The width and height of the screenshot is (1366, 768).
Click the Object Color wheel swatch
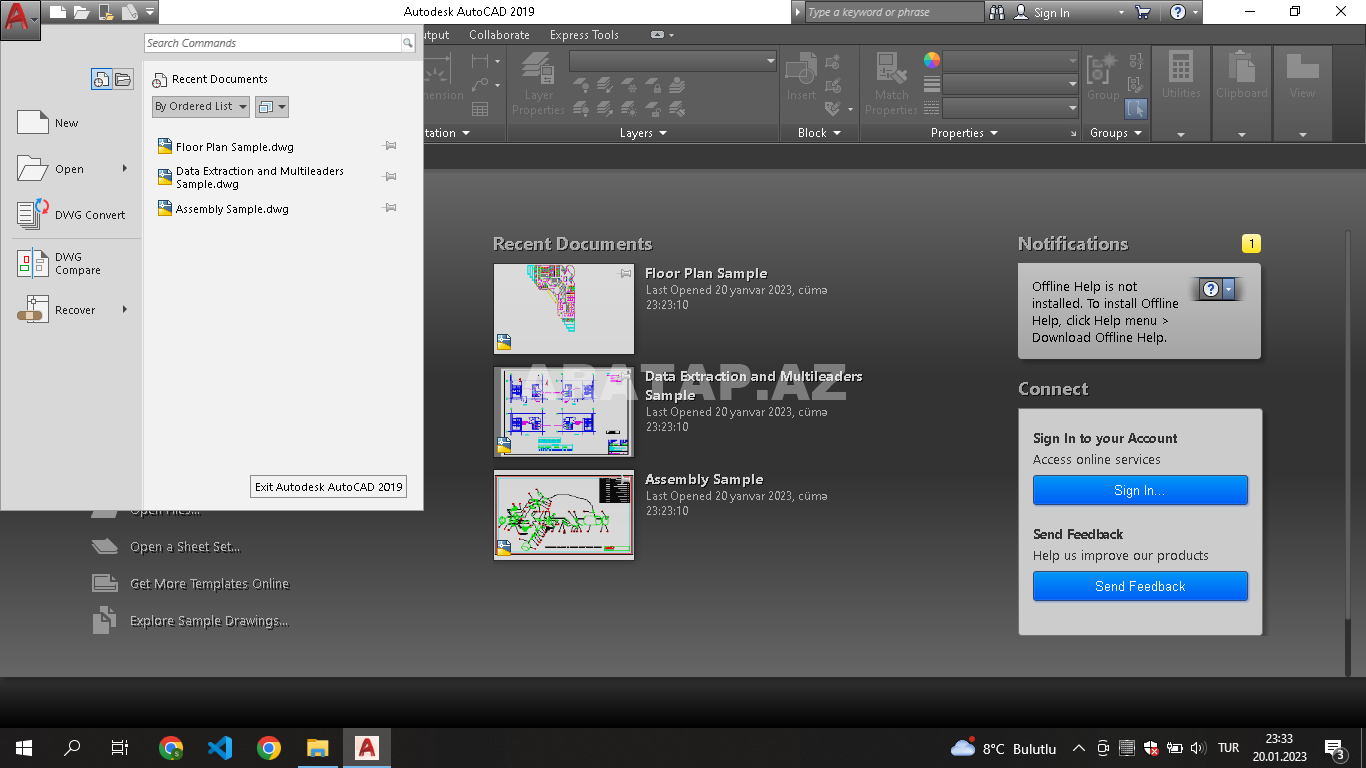932,60
